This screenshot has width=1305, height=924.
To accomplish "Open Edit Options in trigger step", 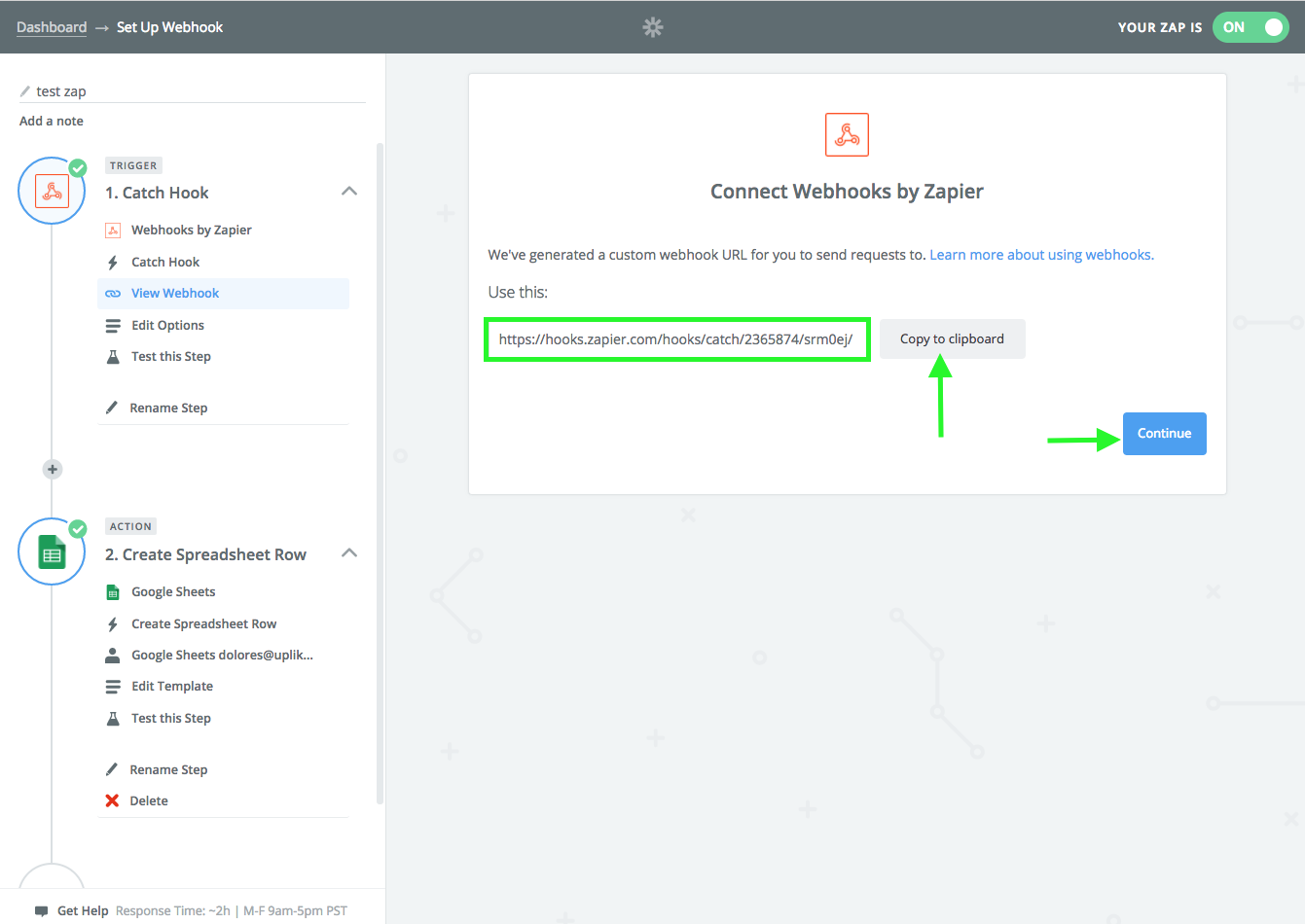I will tap(167, 326).
